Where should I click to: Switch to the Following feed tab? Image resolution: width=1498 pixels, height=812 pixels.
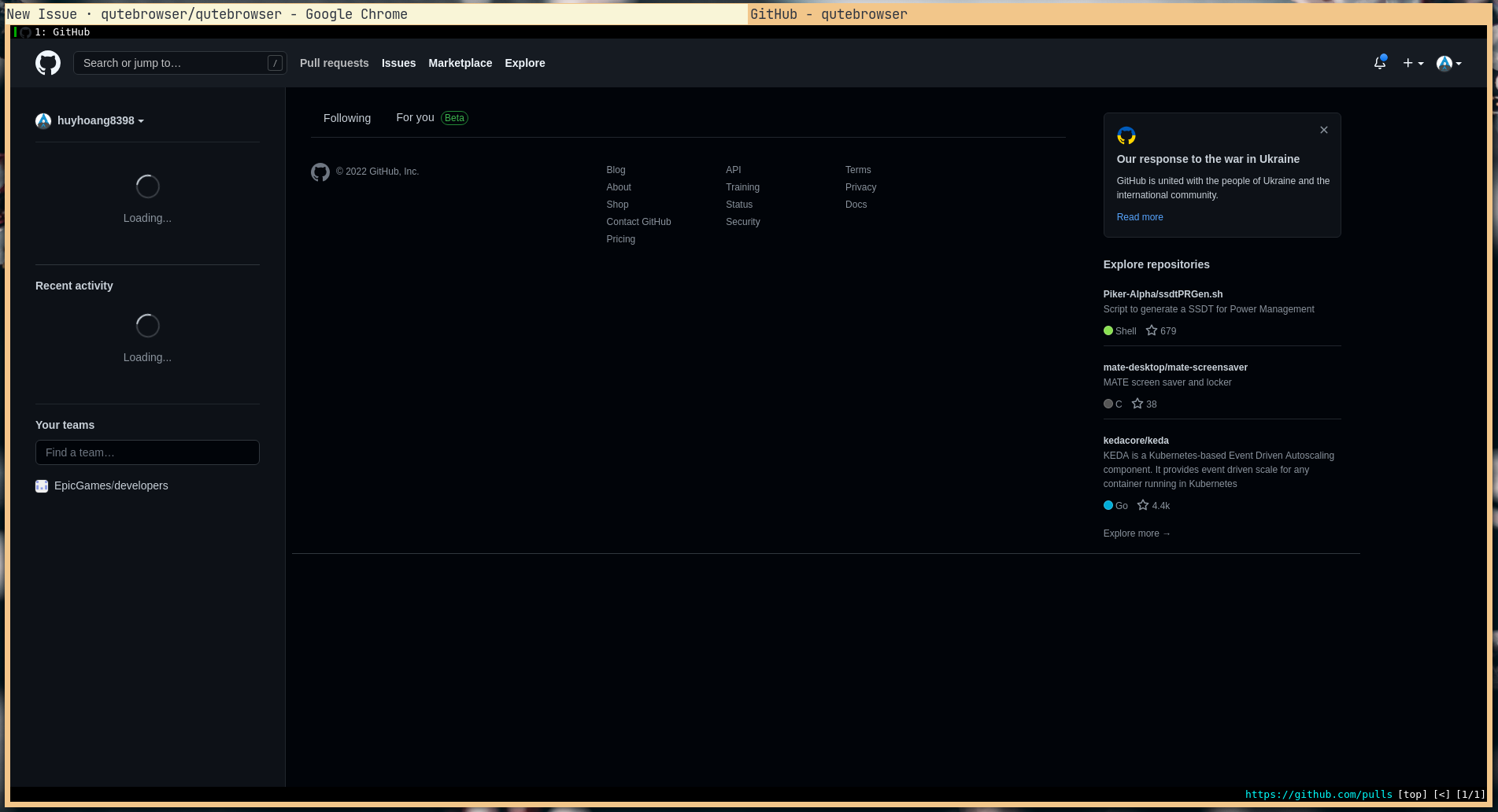346,118
